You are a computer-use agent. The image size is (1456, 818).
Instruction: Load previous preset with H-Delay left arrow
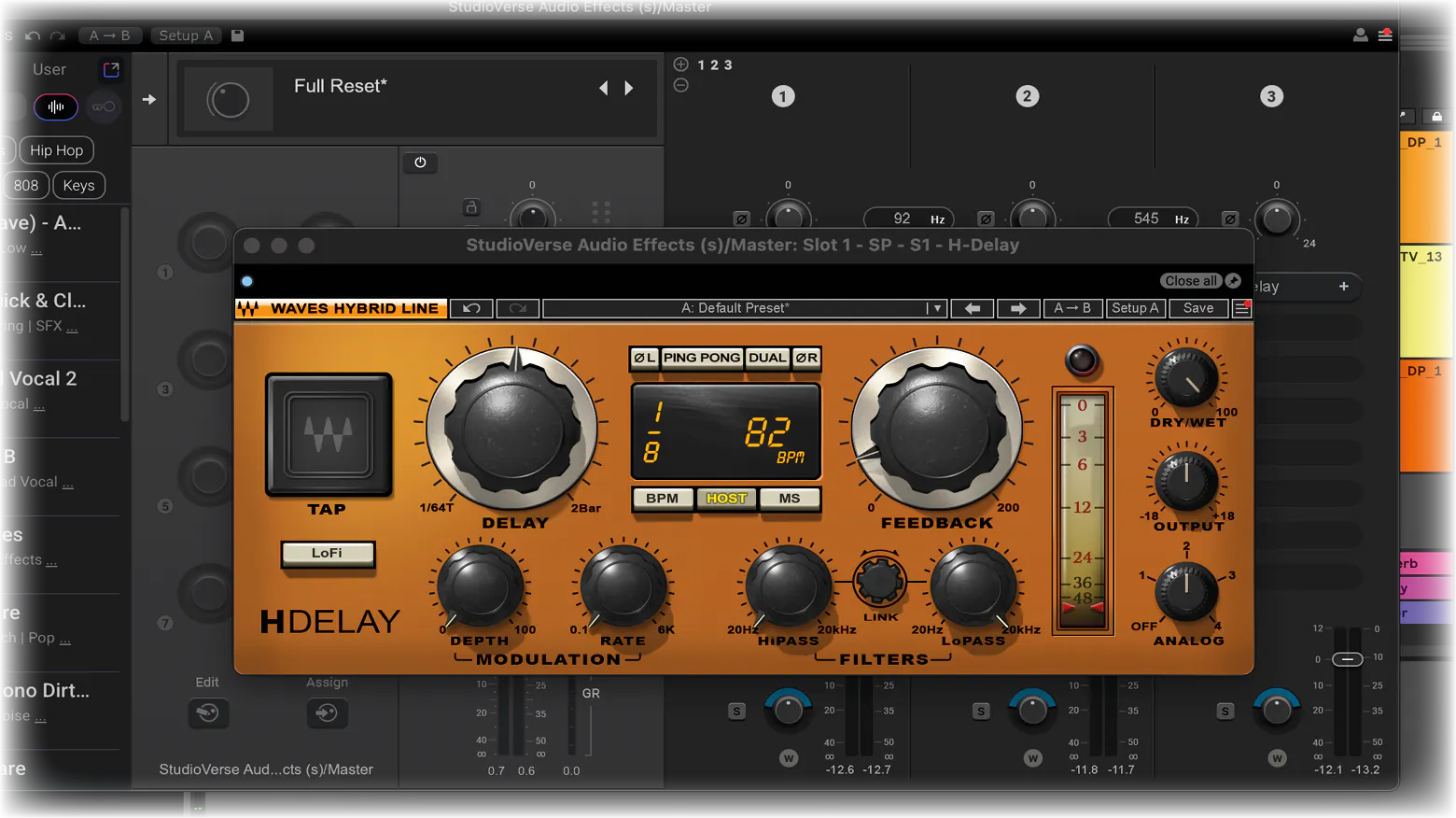(973, 308)
